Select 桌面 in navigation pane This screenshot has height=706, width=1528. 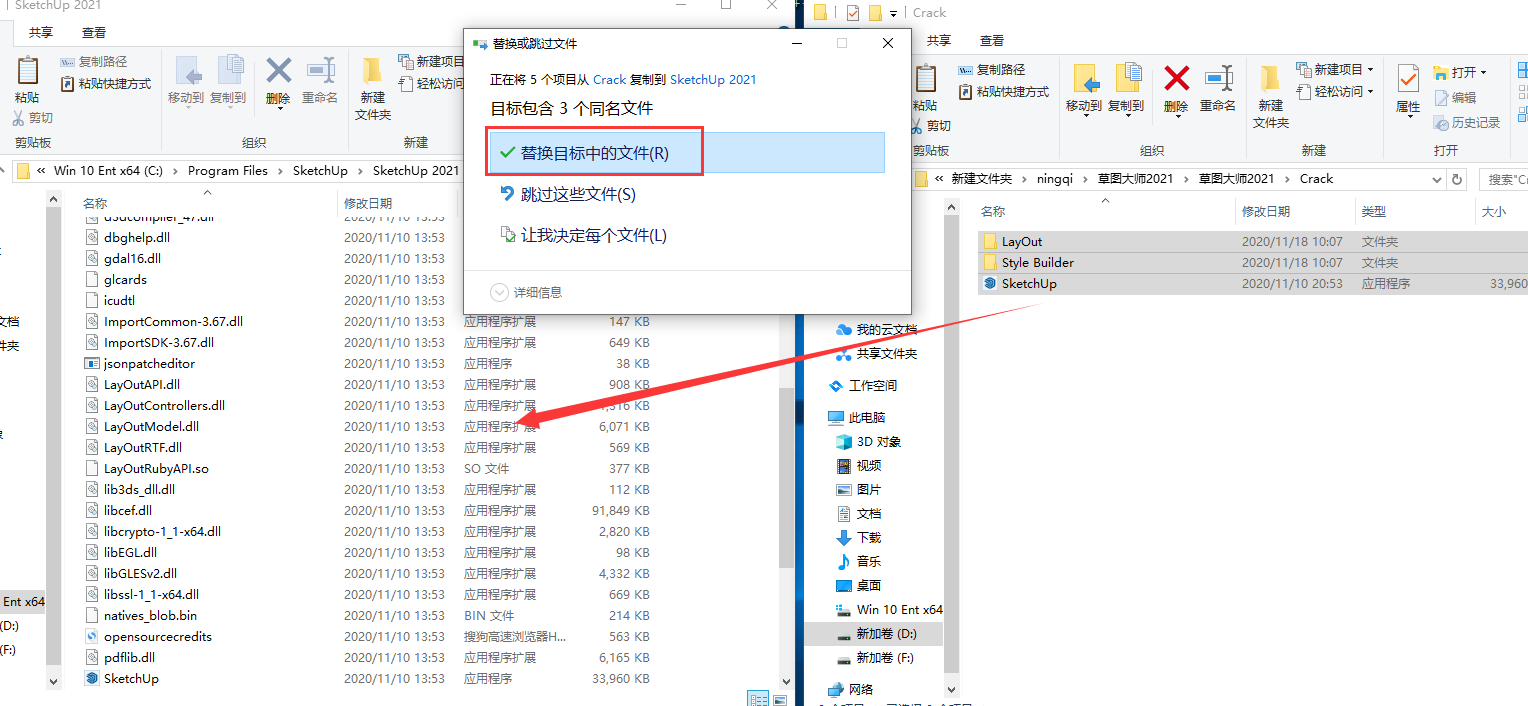858,585
